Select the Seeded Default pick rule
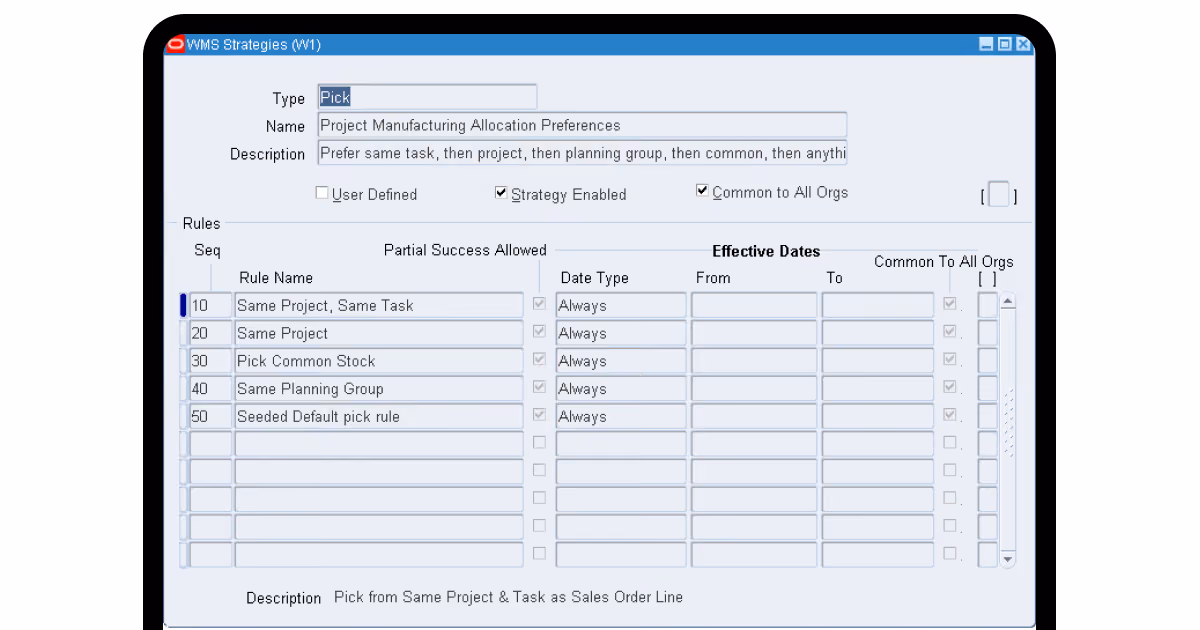The width and height of the screenshot is (1200, 630). click(x=378, y=416)
